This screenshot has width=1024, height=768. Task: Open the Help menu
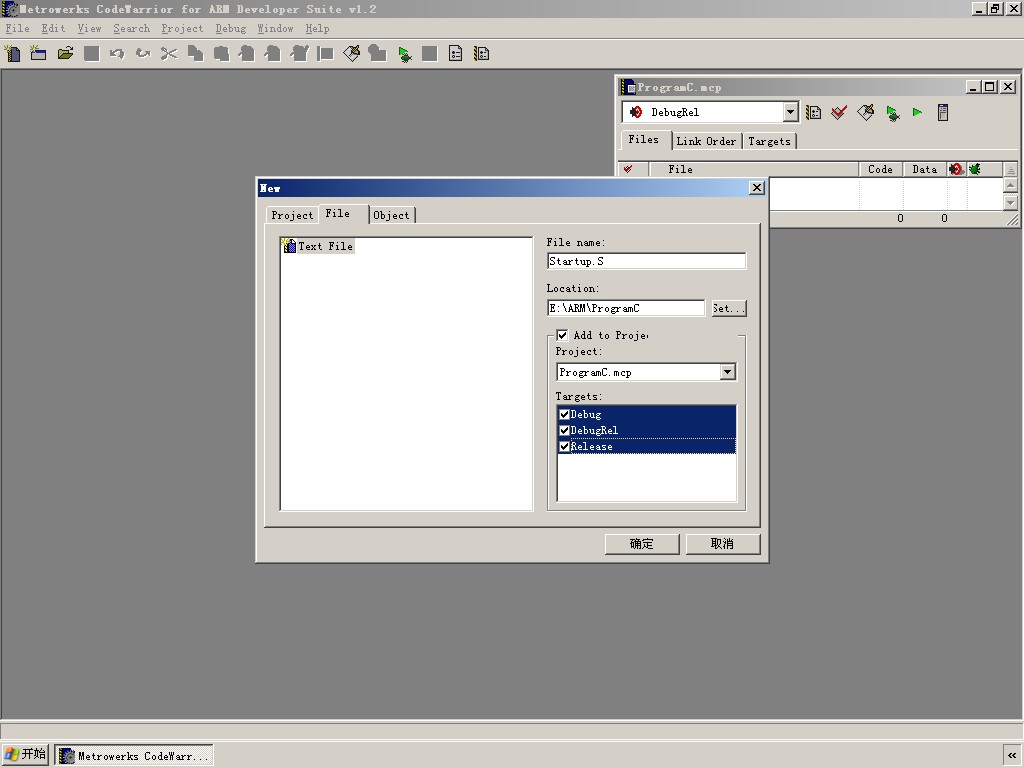pyautogui.click(x=317, y=28)
